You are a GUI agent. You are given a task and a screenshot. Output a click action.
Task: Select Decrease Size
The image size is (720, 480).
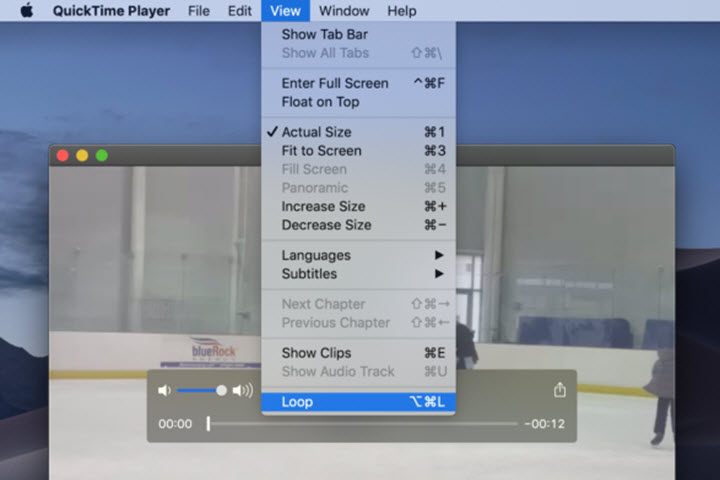click(359, 225)
